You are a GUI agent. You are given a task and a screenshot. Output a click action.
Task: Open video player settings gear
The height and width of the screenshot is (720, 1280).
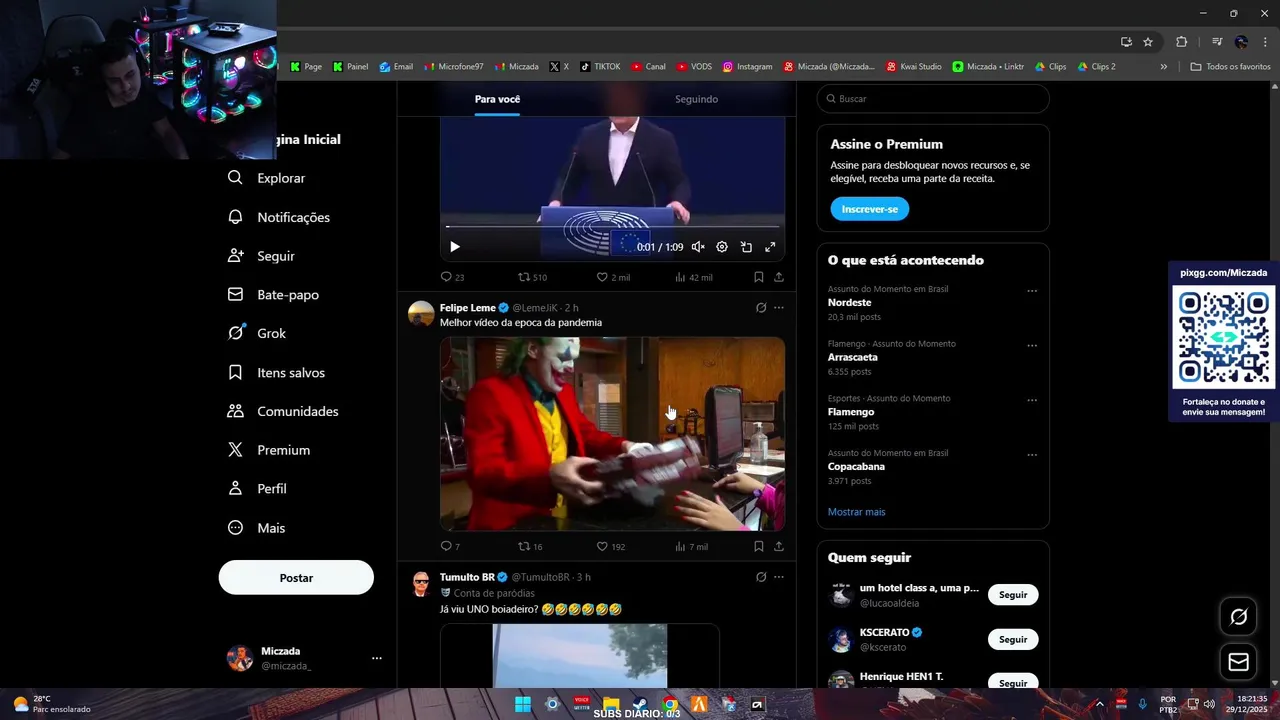[x=722, y=247]
